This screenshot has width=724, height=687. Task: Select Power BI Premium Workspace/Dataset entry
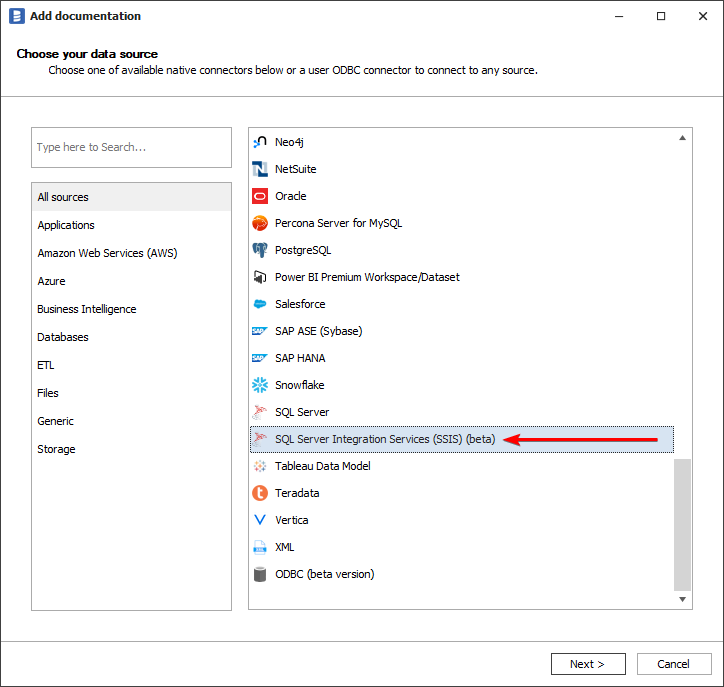367,277
